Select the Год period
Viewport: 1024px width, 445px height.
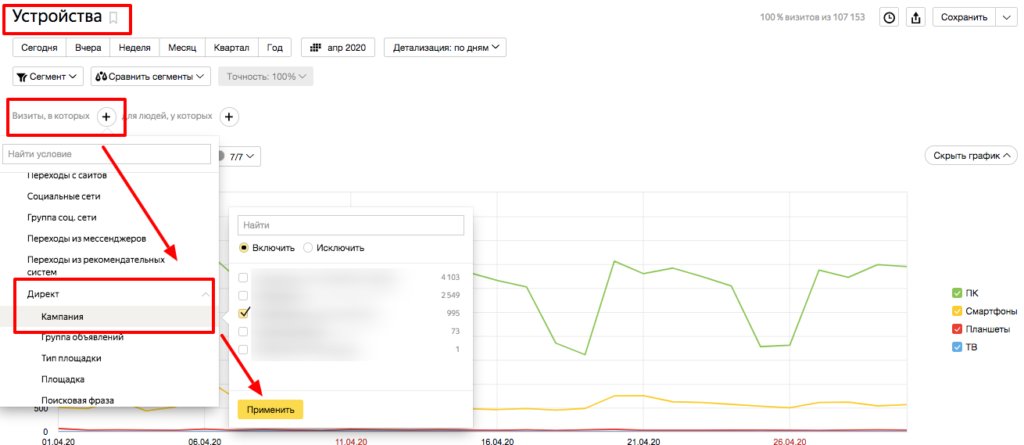(275, 48)
